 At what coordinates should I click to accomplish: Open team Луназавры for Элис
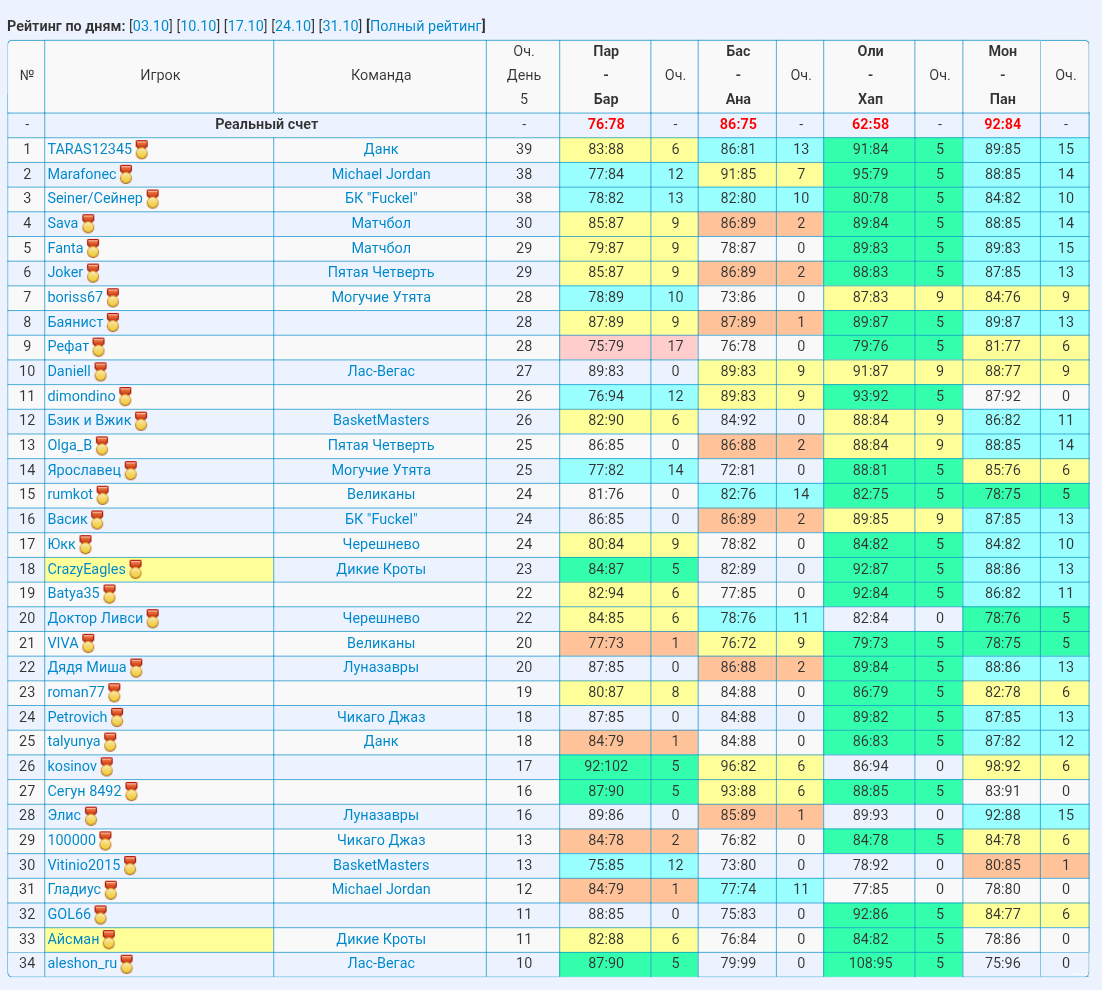[381, 815]
